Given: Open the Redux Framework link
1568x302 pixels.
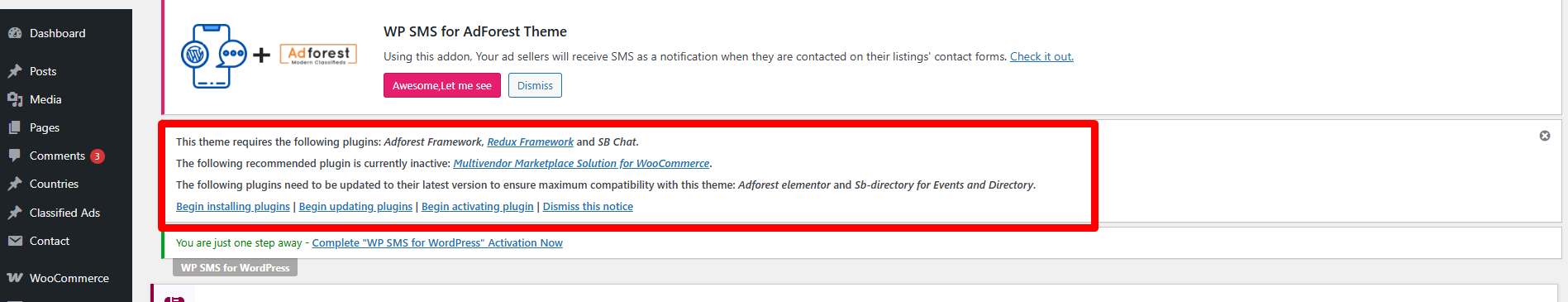Looking at the screenshot, I should point(530,141).
